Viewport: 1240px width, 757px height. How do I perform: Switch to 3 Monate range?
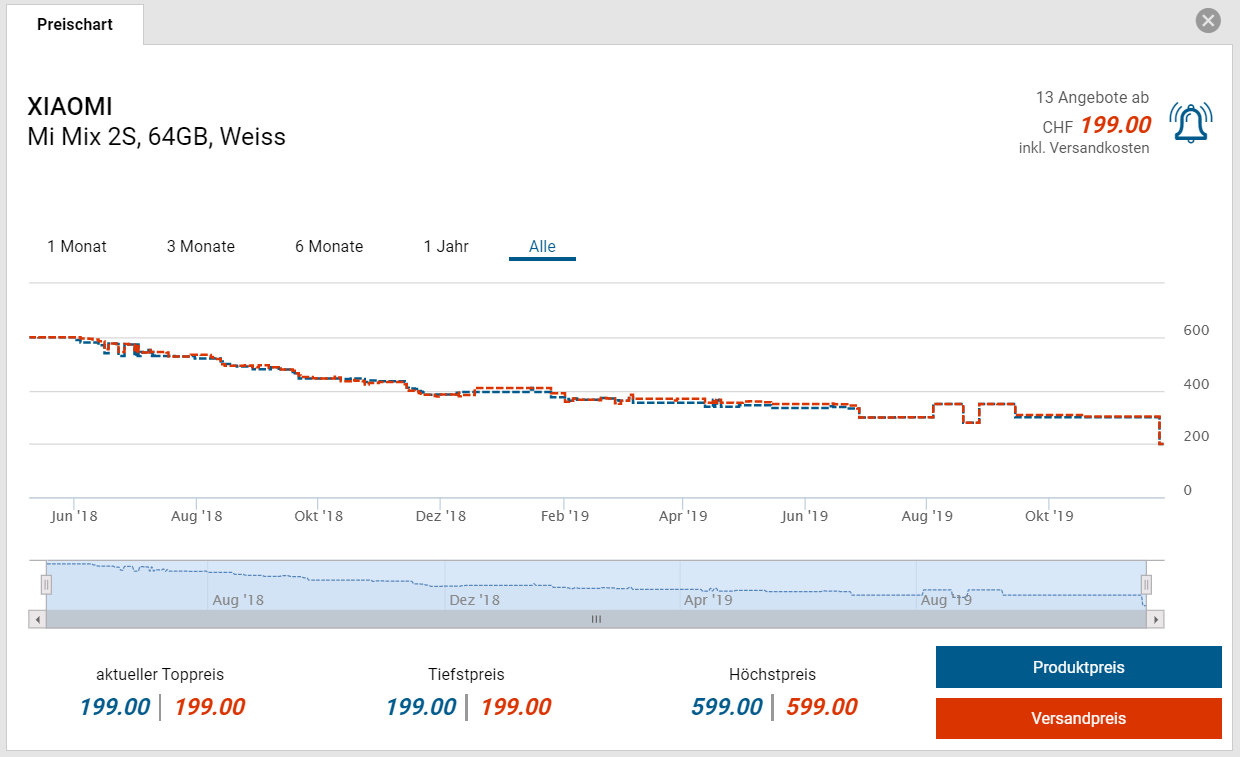[x=201, y=246]
